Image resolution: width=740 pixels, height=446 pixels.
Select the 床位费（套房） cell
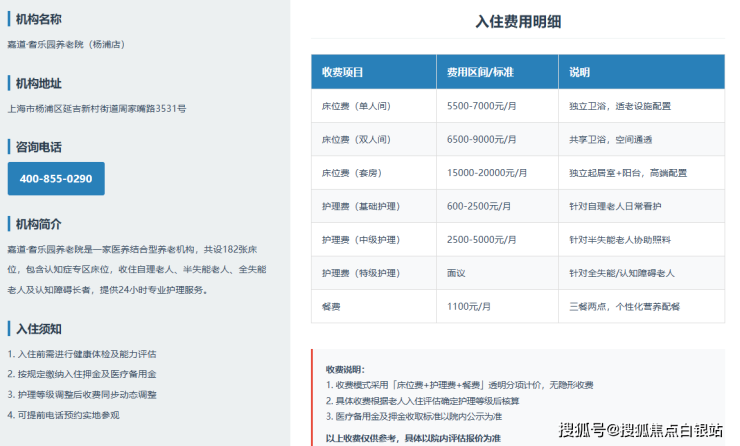point(374,173)
